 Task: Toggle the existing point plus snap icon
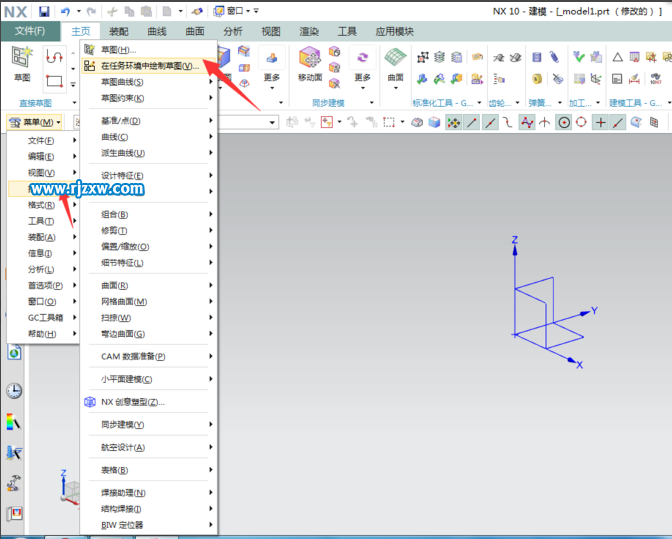click(600, 123)
